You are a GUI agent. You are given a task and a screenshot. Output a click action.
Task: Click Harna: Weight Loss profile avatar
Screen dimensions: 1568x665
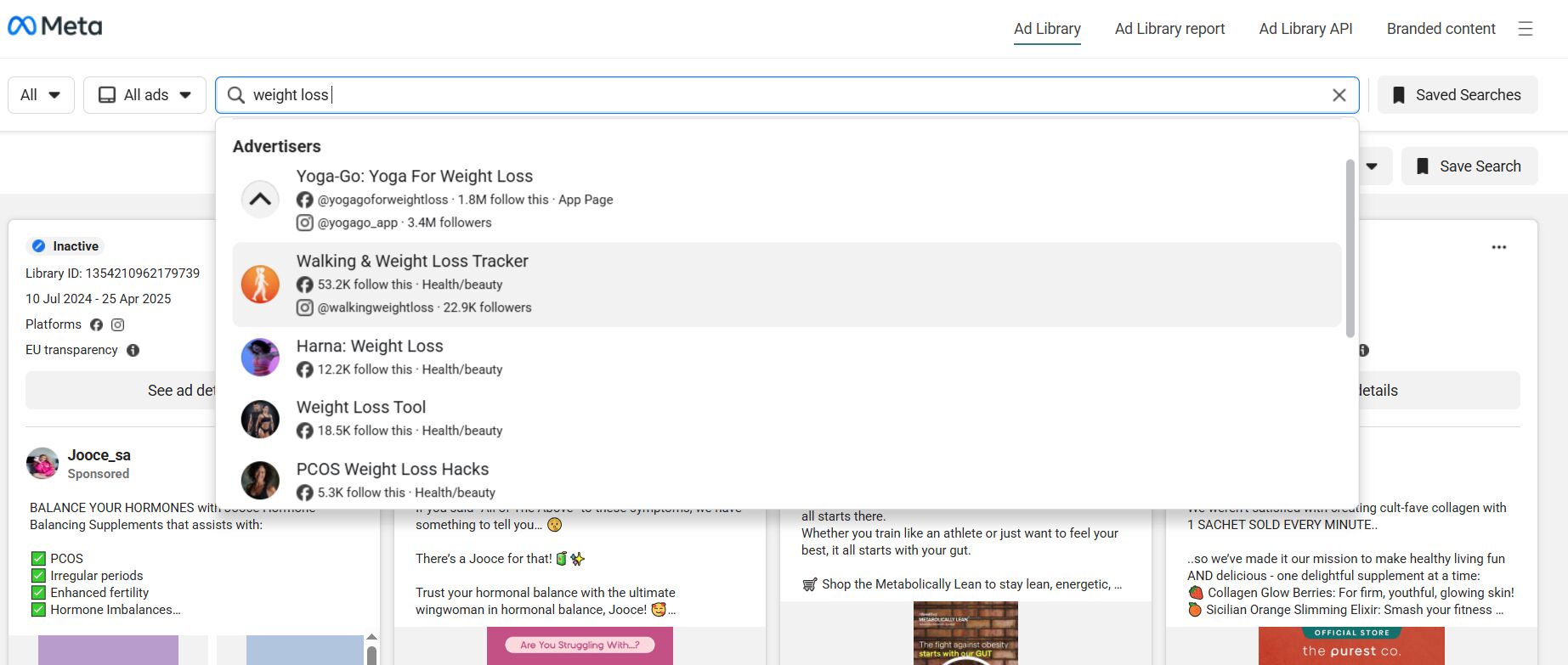coord(260,358)
